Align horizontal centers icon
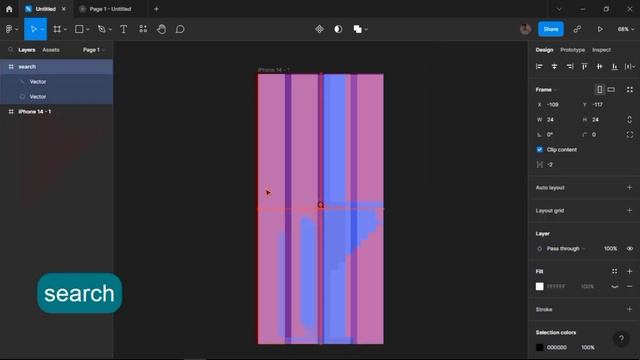This screenshot has height=360, width=640. [x=554, y=66]
